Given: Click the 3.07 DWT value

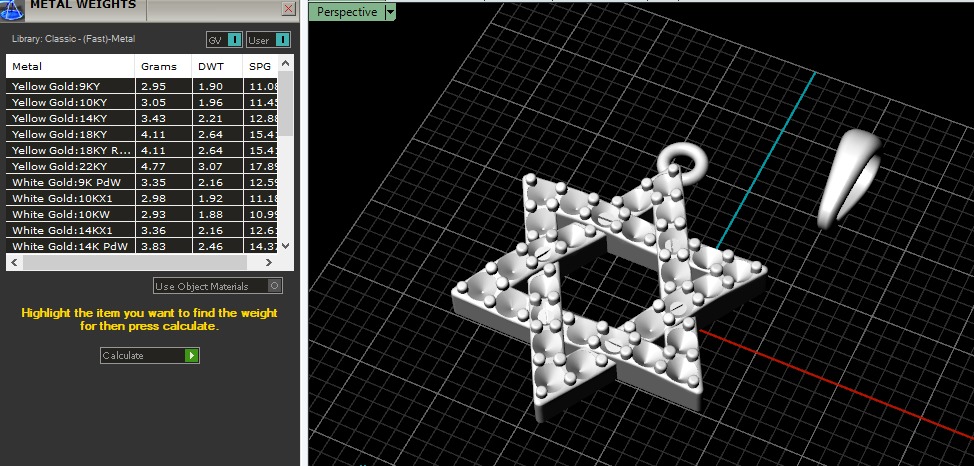Looking at the screenshot, I should 211,167.
